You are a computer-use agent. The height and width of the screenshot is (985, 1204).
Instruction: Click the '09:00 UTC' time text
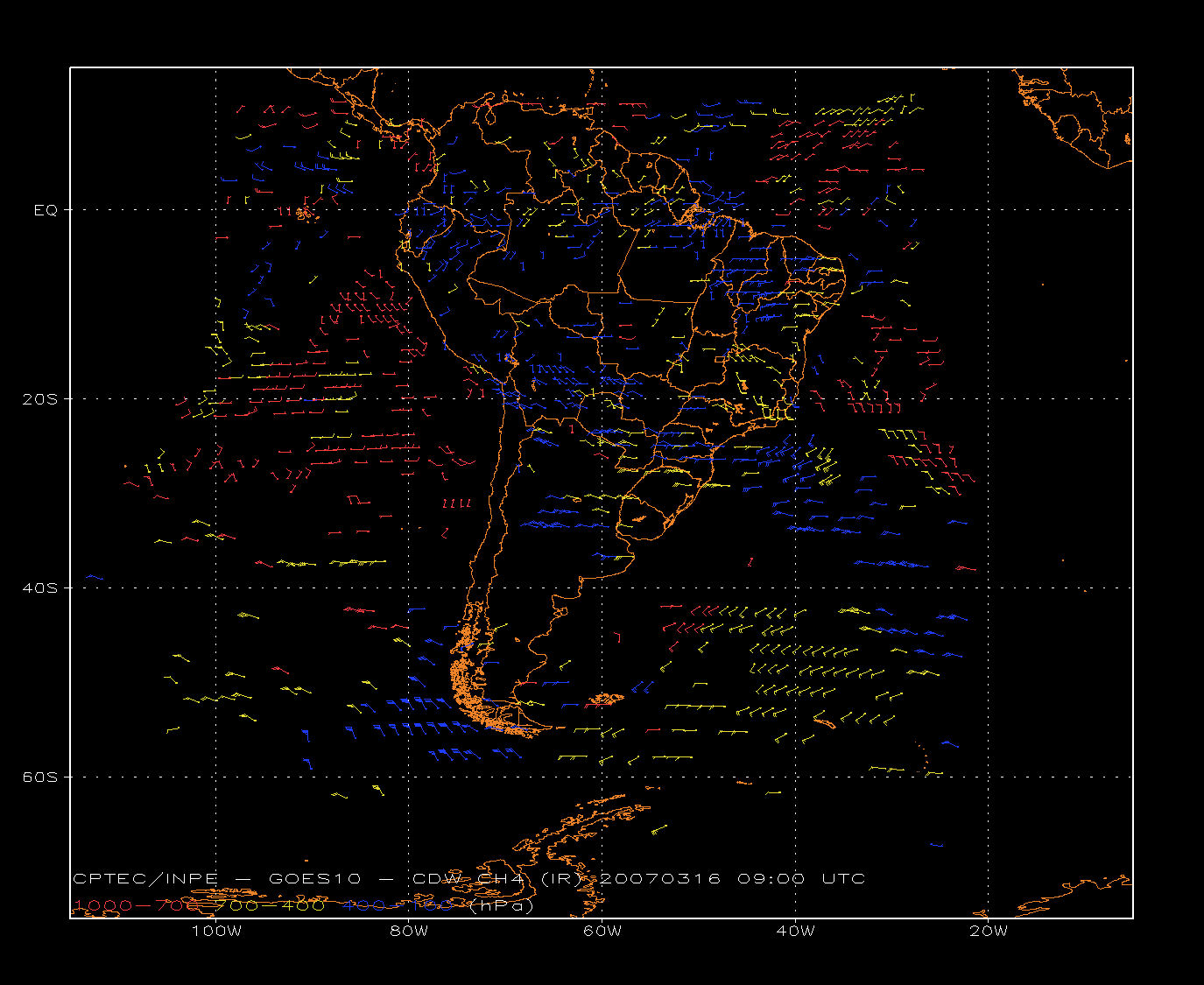[x=801, y=879]
